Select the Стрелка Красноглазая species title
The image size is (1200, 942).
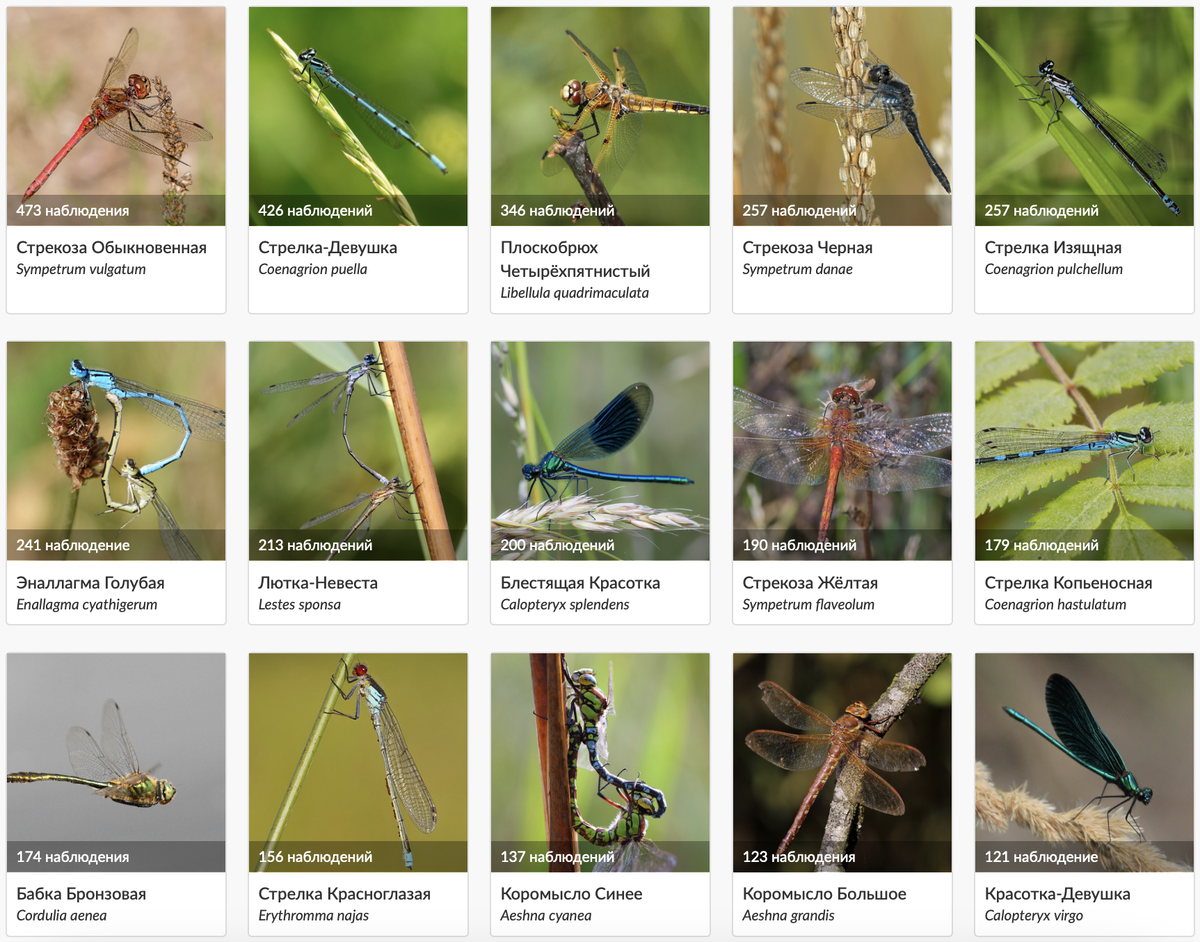pos(344,893)
